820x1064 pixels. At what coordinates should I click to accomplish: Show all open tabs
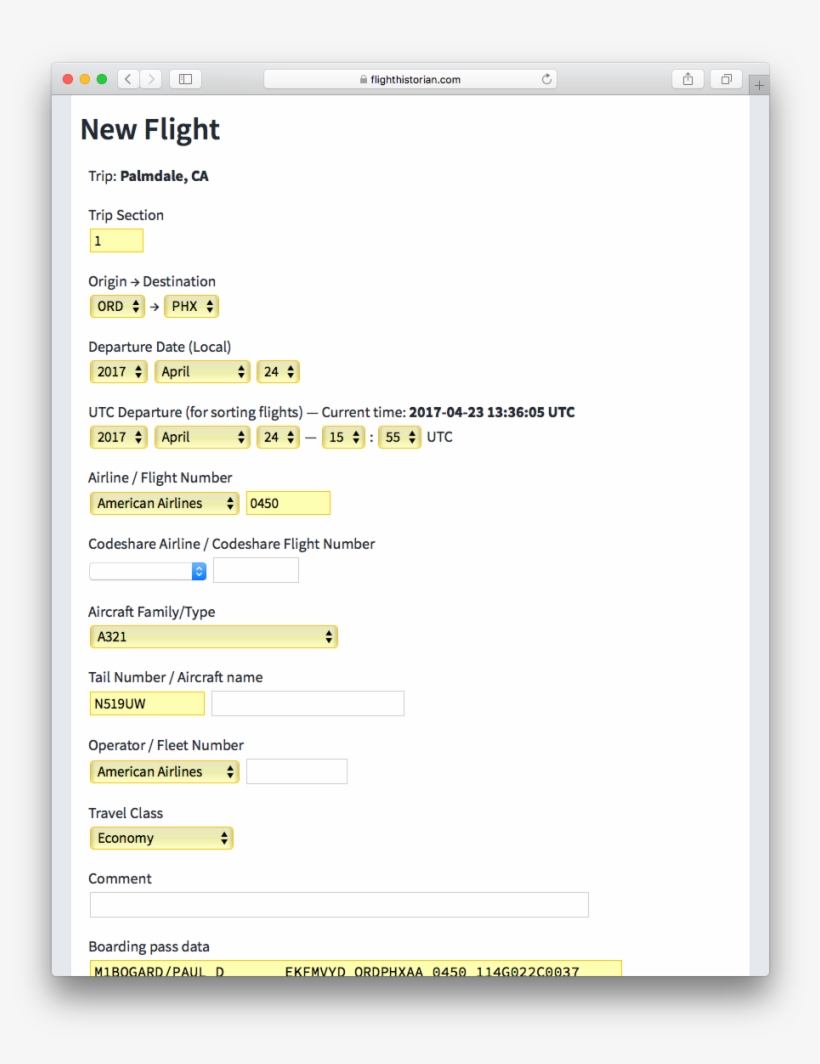click(726, 78)
